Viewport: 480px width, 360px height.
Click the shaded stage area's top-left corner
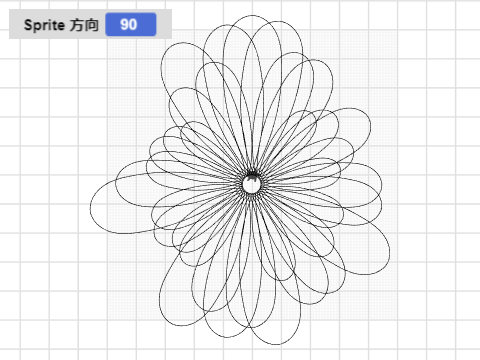[x=108, y=30]
